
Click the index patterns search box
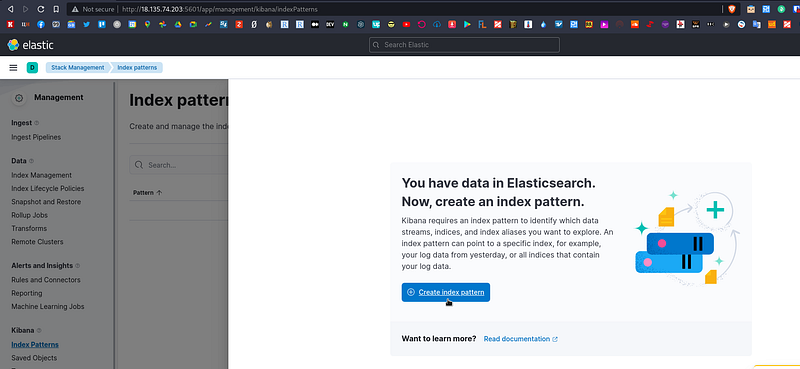click(179, 165)
